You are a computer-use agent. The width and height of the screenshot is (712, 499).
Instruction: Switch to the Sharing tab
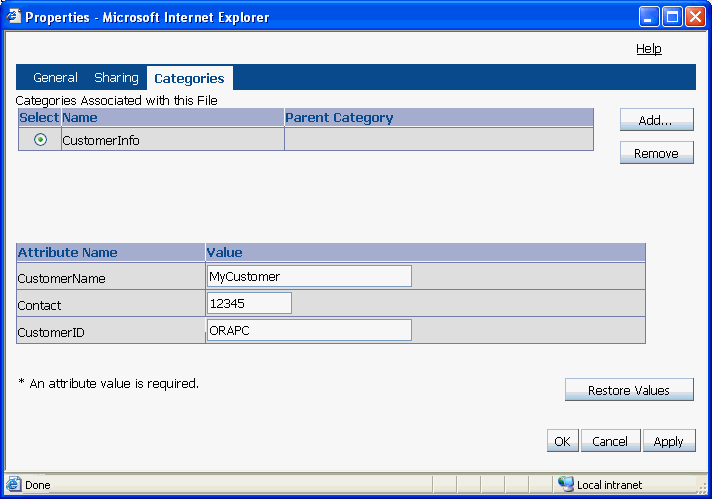tap(116, 78)
